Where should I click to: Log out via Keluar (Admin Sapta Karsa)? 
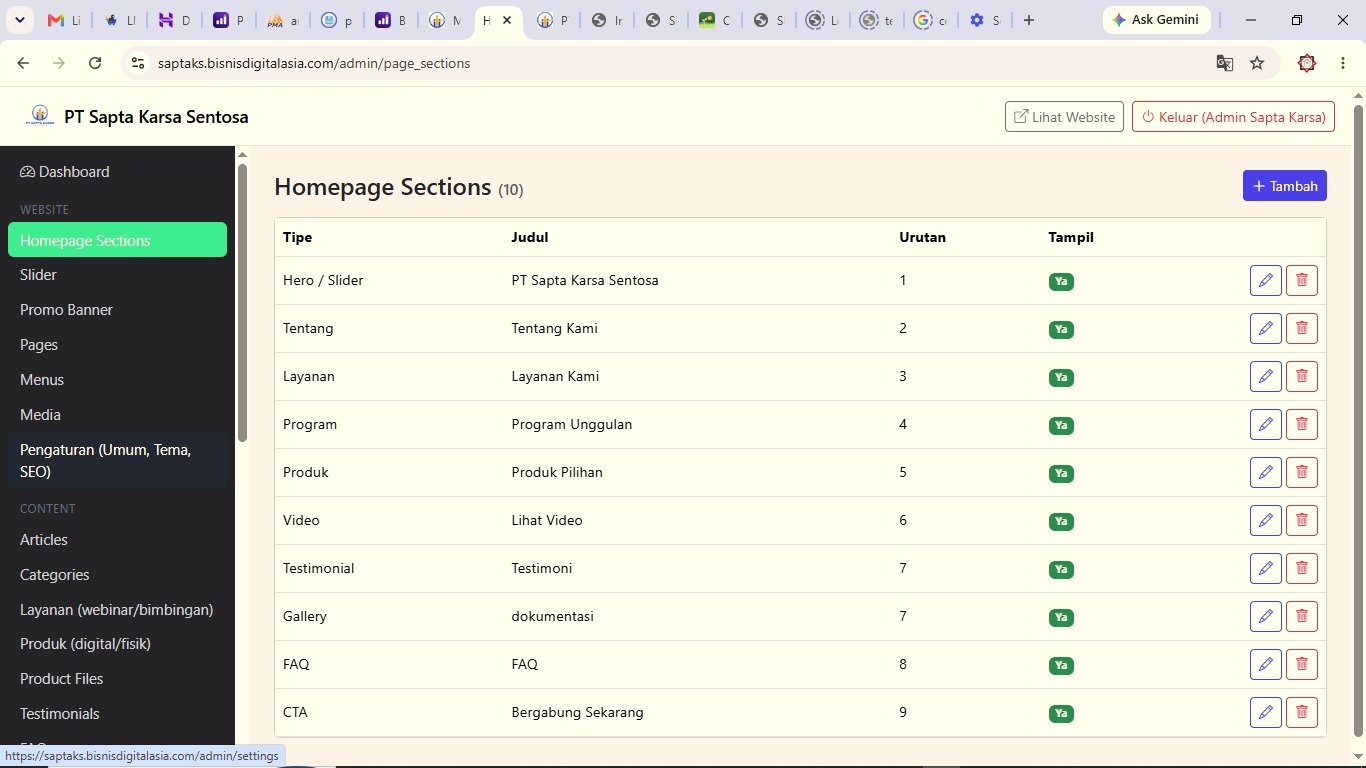pos(1234,117)
